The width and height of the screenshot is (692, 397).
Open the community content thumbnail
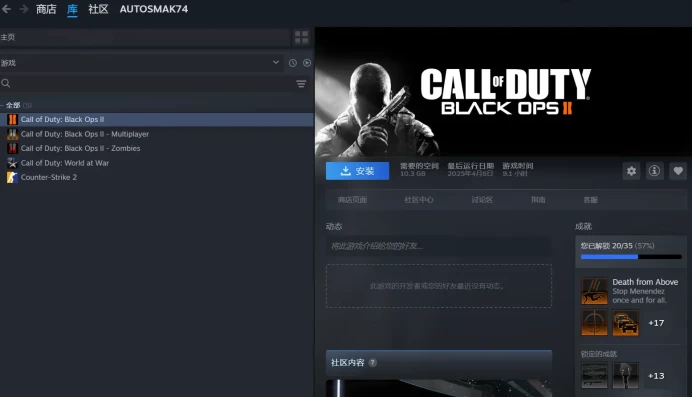coord(439,388)
